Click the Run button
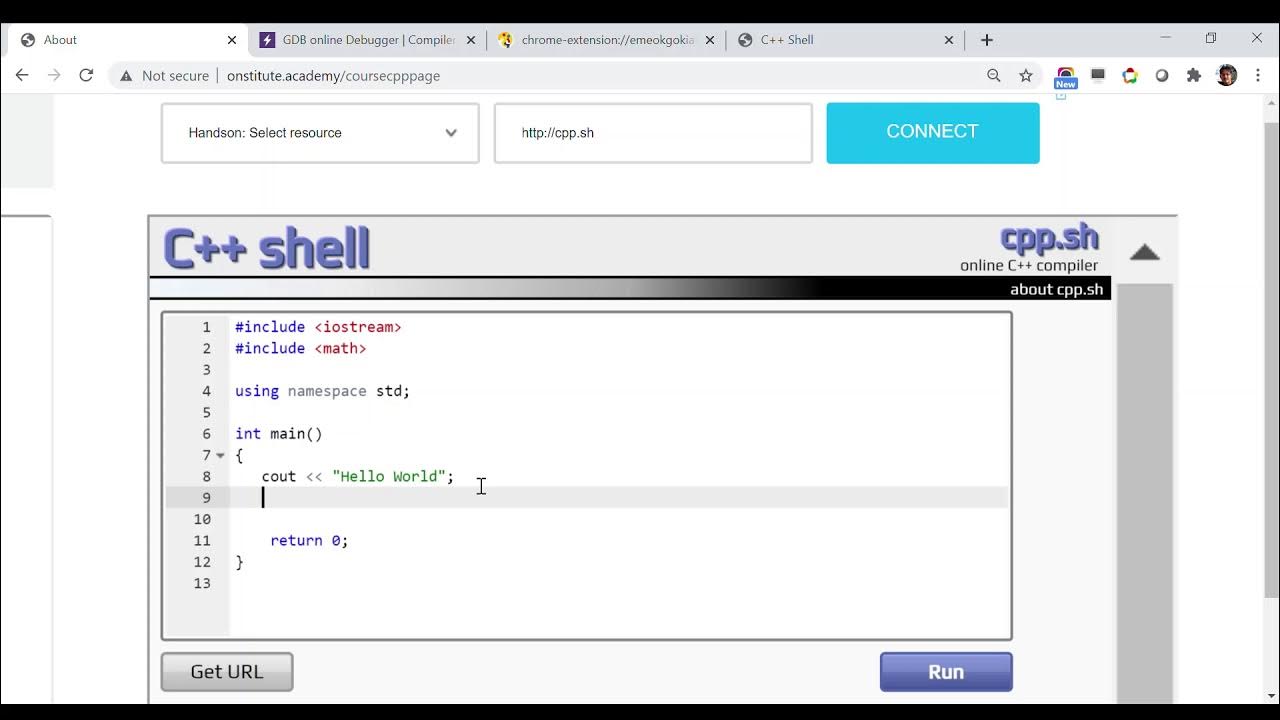Image resolution: width=1280 pixels, height=720 pixels. (946, 672)
